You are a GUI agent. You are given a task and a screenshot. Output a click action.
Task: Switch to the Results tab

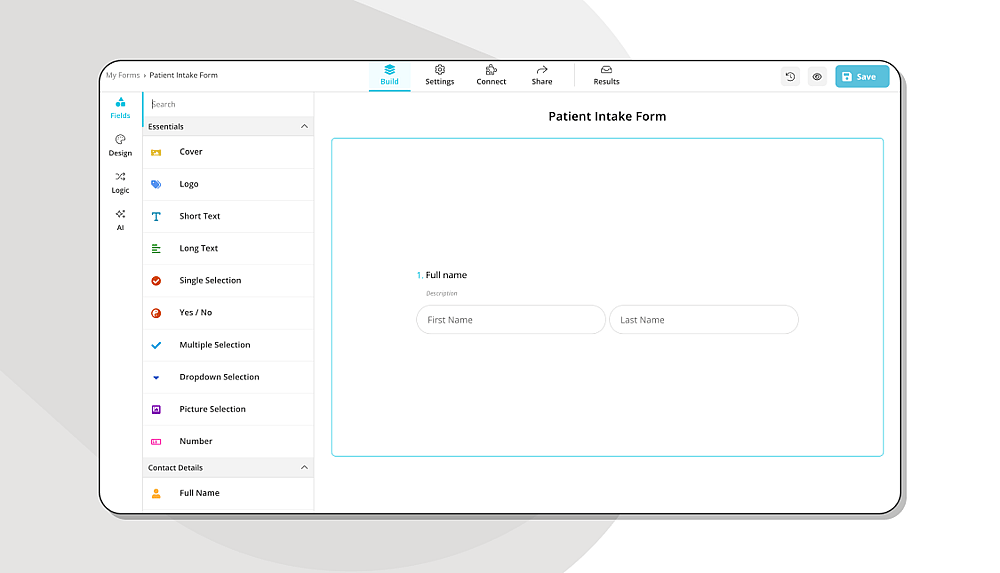pyautogui.click(x=606, y=75)
